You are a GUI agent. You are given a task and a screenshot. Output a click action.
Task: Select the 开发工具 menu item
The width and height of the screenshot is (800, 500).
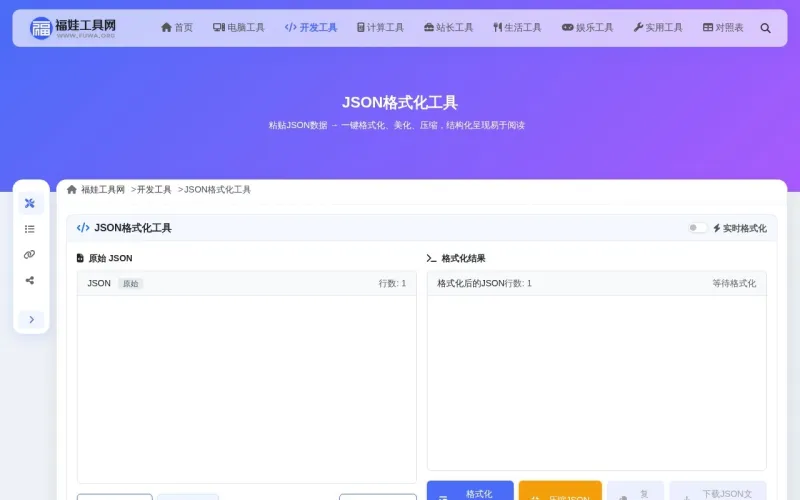311,28
